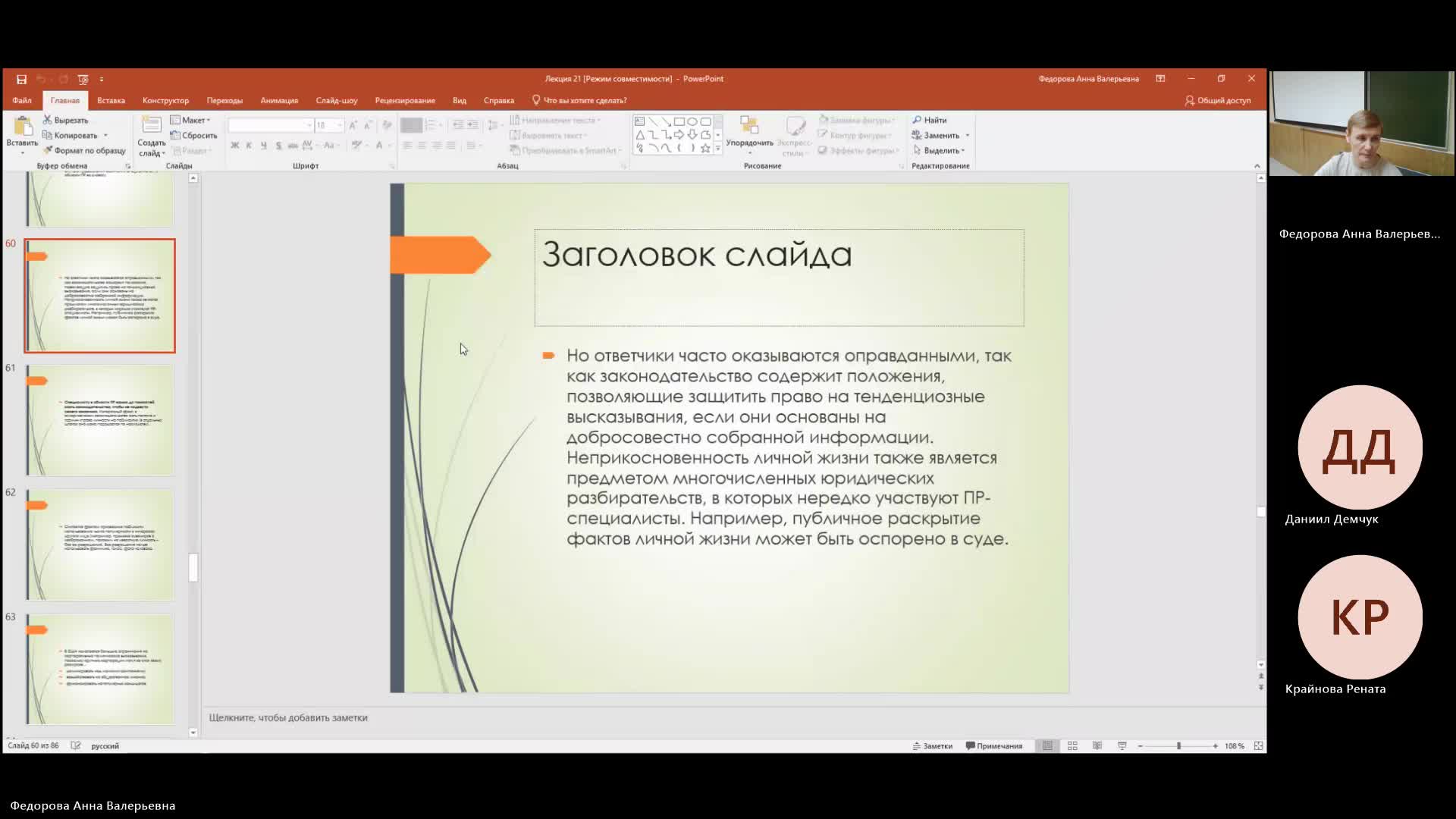Viewport: 1456px width, 819px height.
Task: Click Формат по образцу (format painter)
Action: tap(84, 150)
